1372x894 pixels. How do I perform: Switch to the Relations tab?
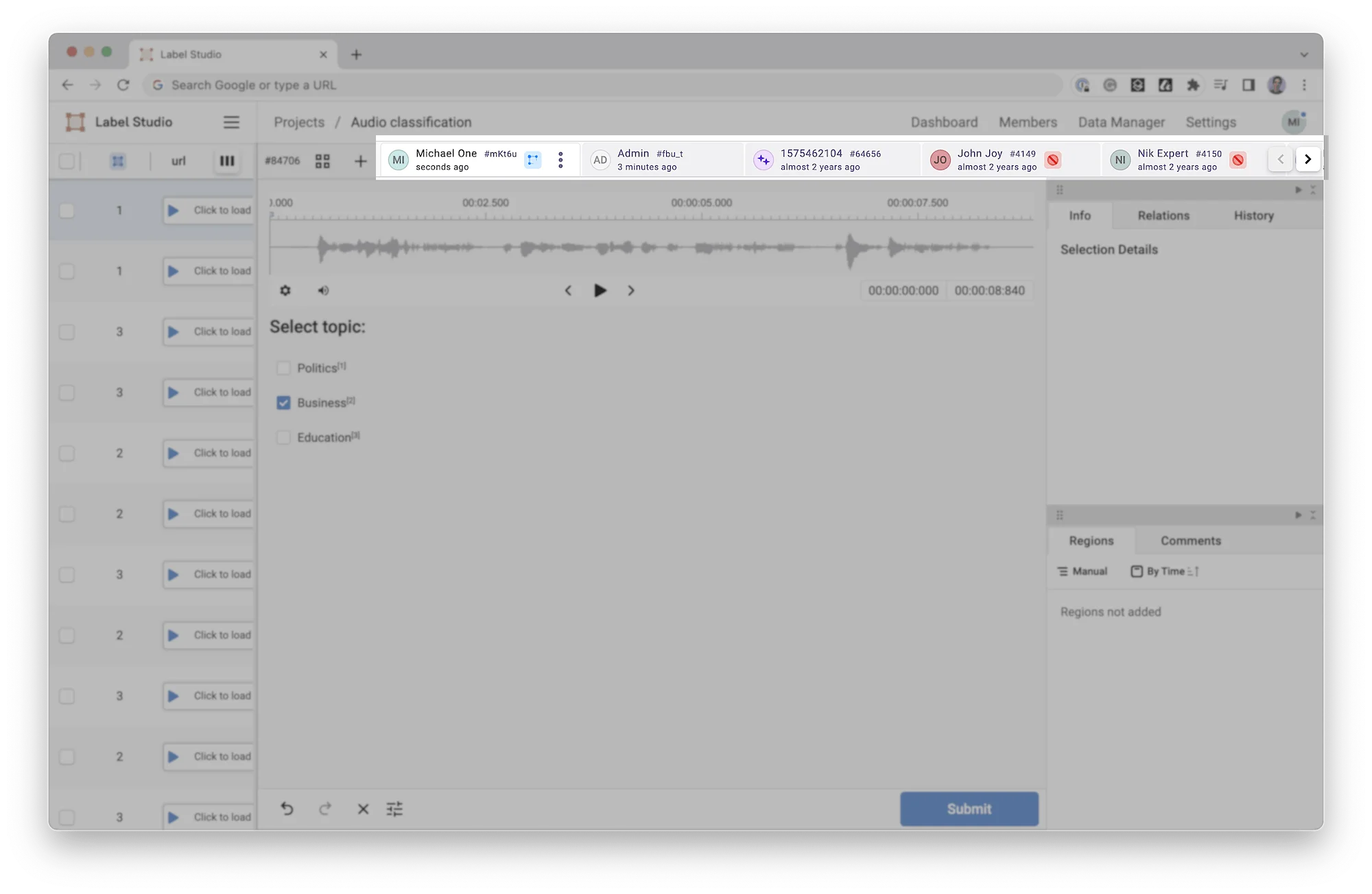coord(1163,215)
